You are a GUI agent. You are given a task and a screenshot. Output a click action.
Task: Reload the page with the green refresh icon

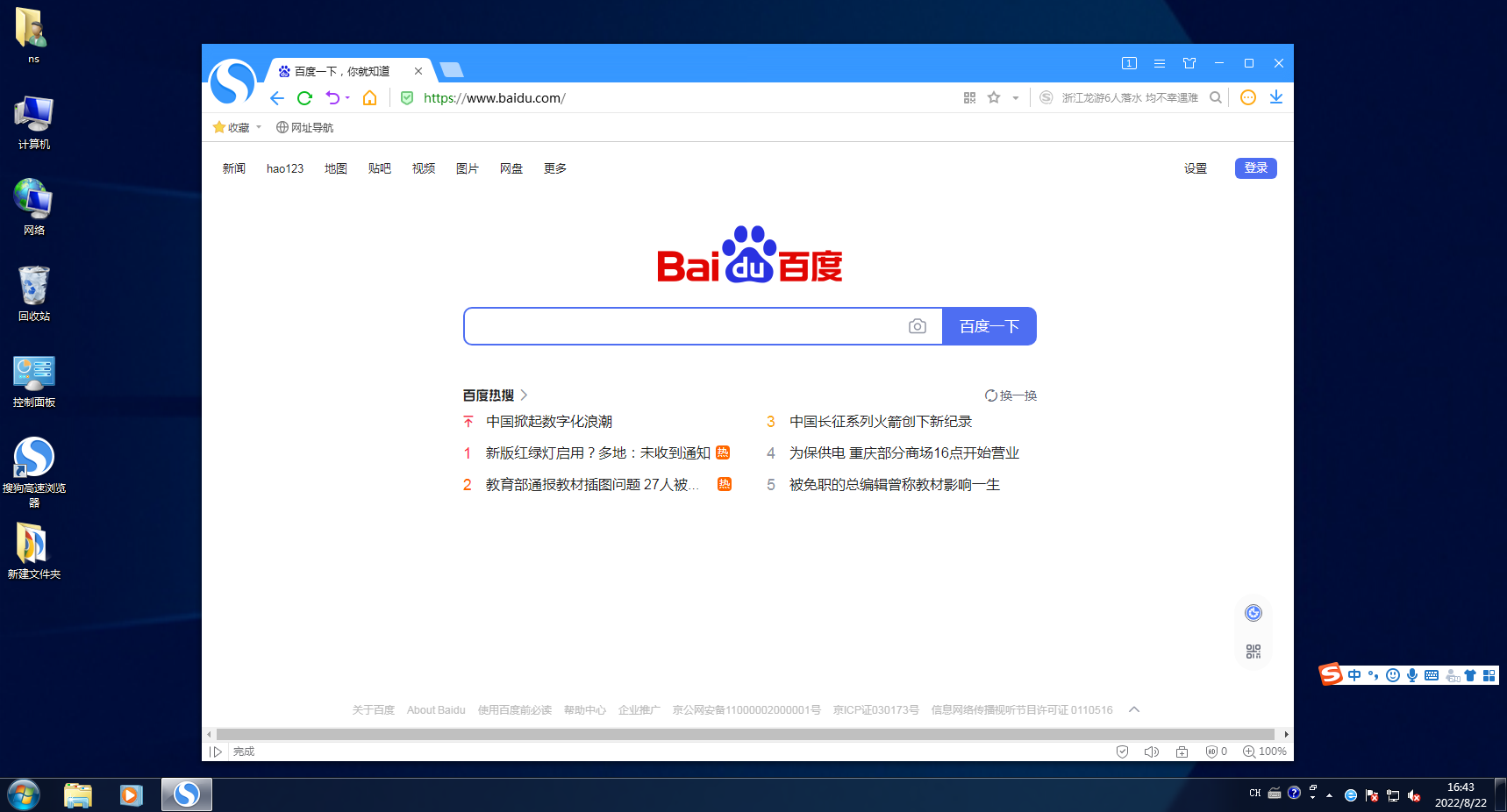point(304,98)
